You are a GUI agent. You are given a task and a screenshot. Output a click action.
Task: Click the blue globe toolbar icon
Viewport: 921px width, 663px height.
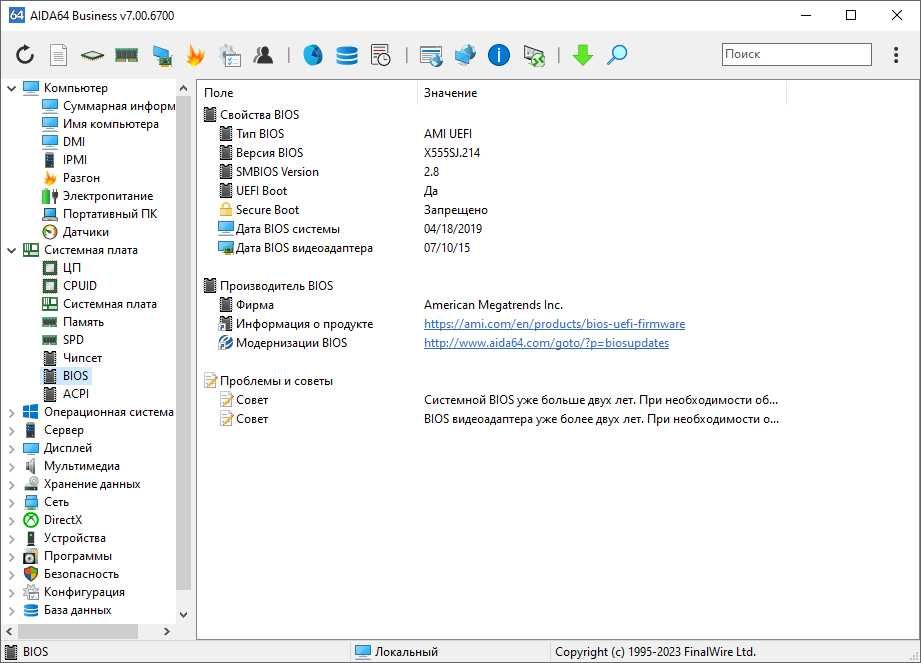coord(312,55)
